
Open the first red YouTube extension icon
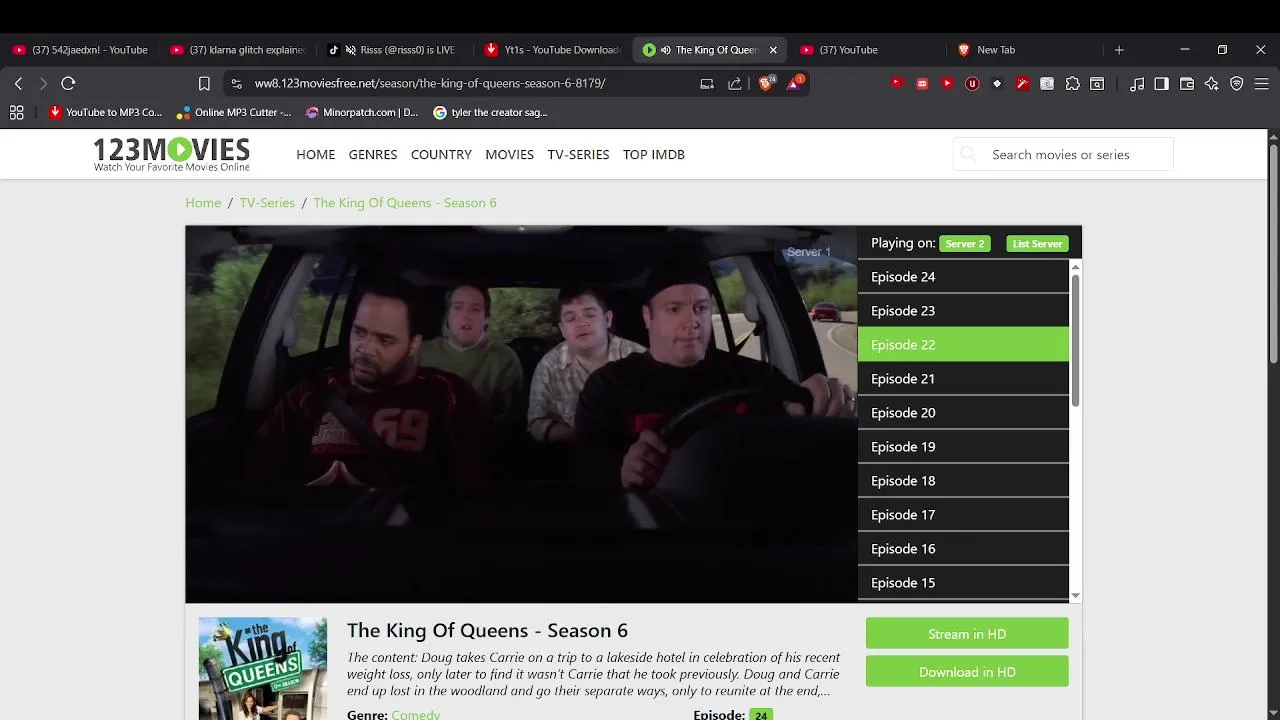[897, 84]
